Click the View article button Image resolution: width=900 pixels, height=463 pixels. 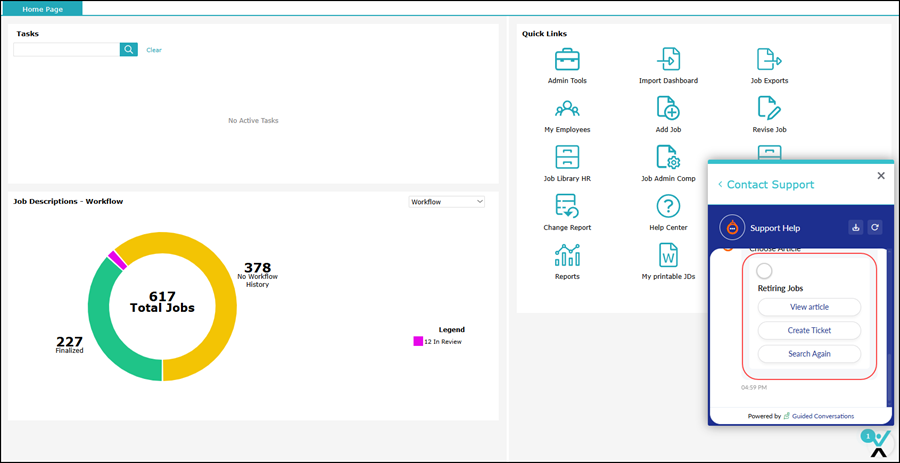(x=809, y=307)
